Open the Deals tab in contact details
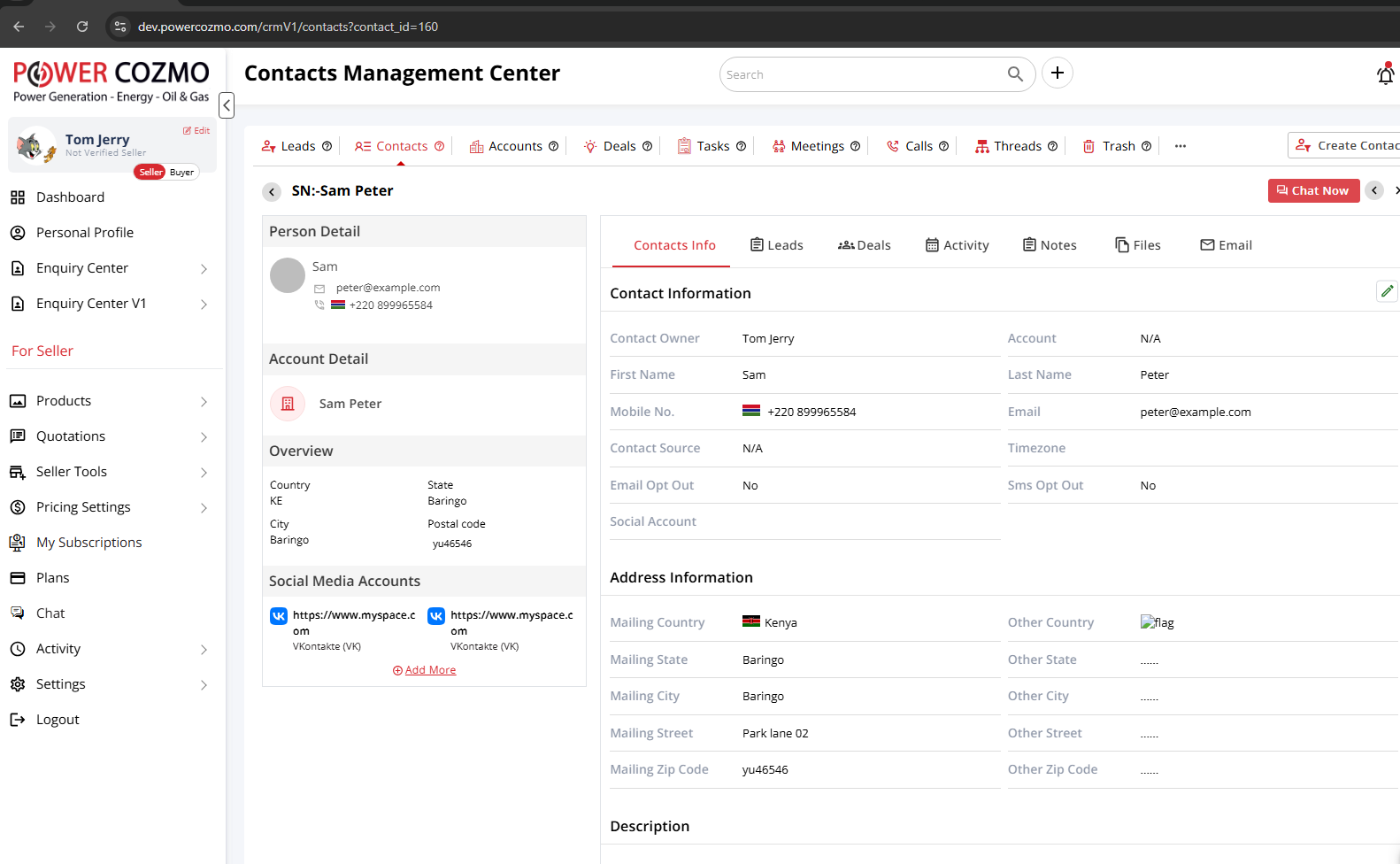 click(864, 245)
